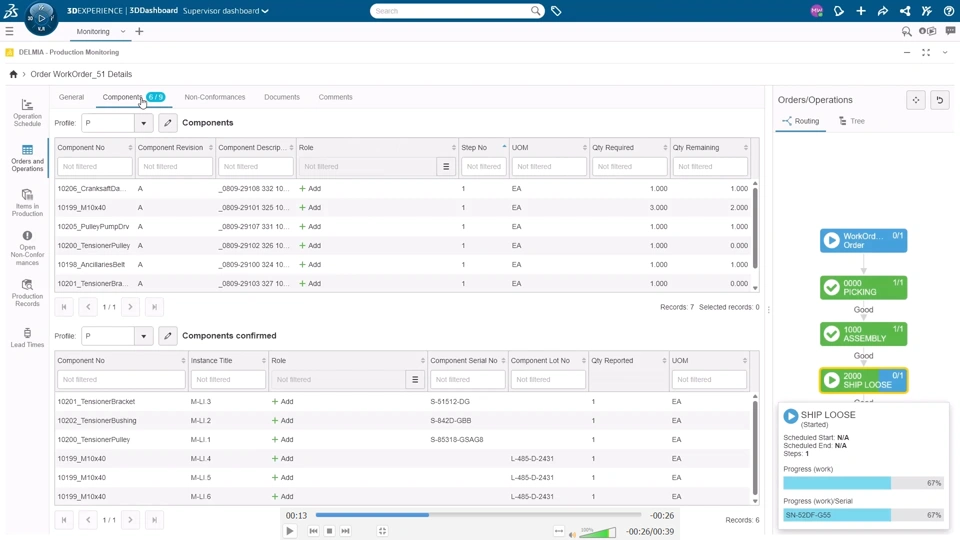The image size is (960, 540).
Task: Open the user avatar icon
Action: [816, 11]
